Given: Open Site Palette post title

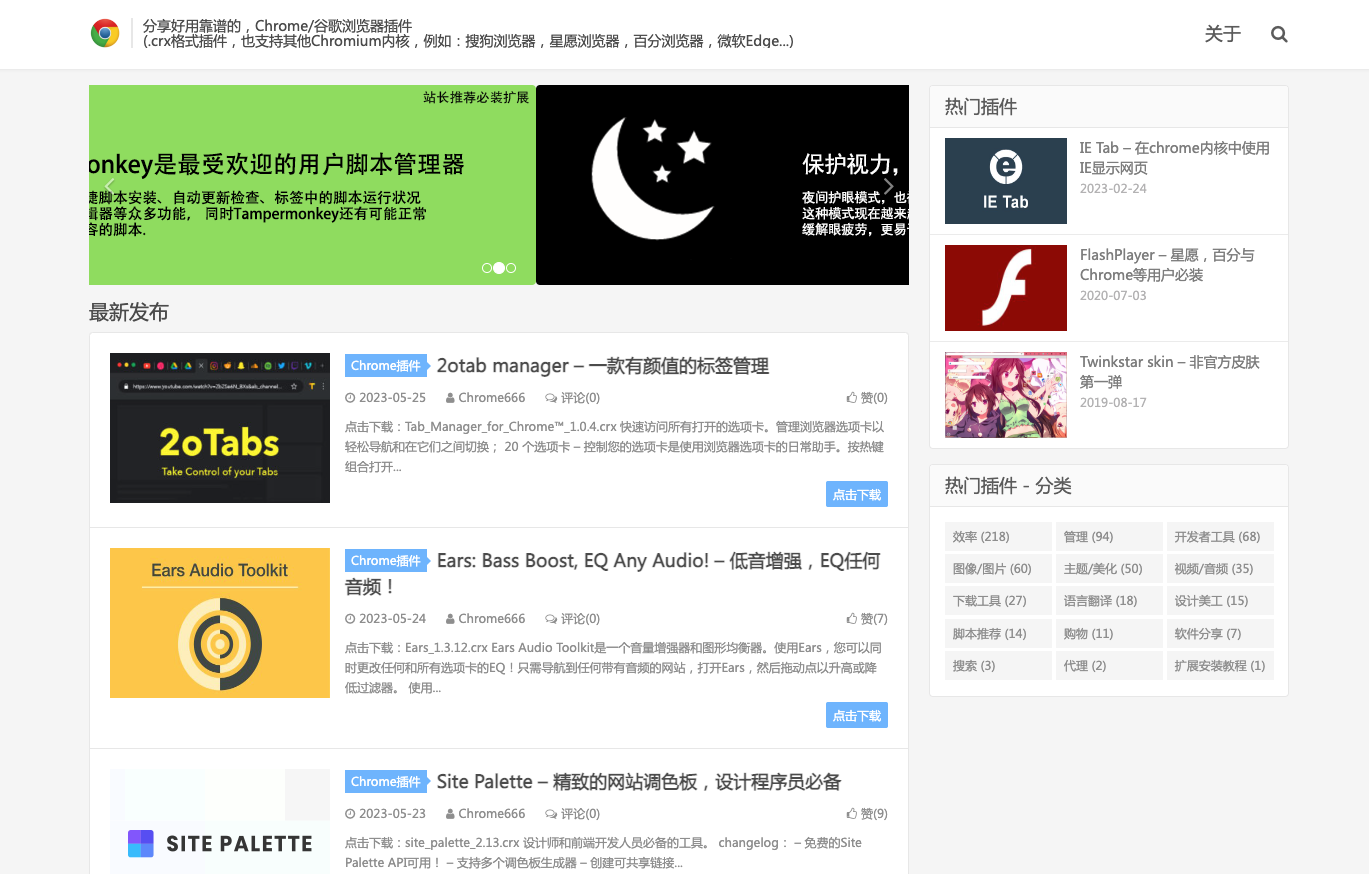Looking at the screenshot, I should (639, 781).
